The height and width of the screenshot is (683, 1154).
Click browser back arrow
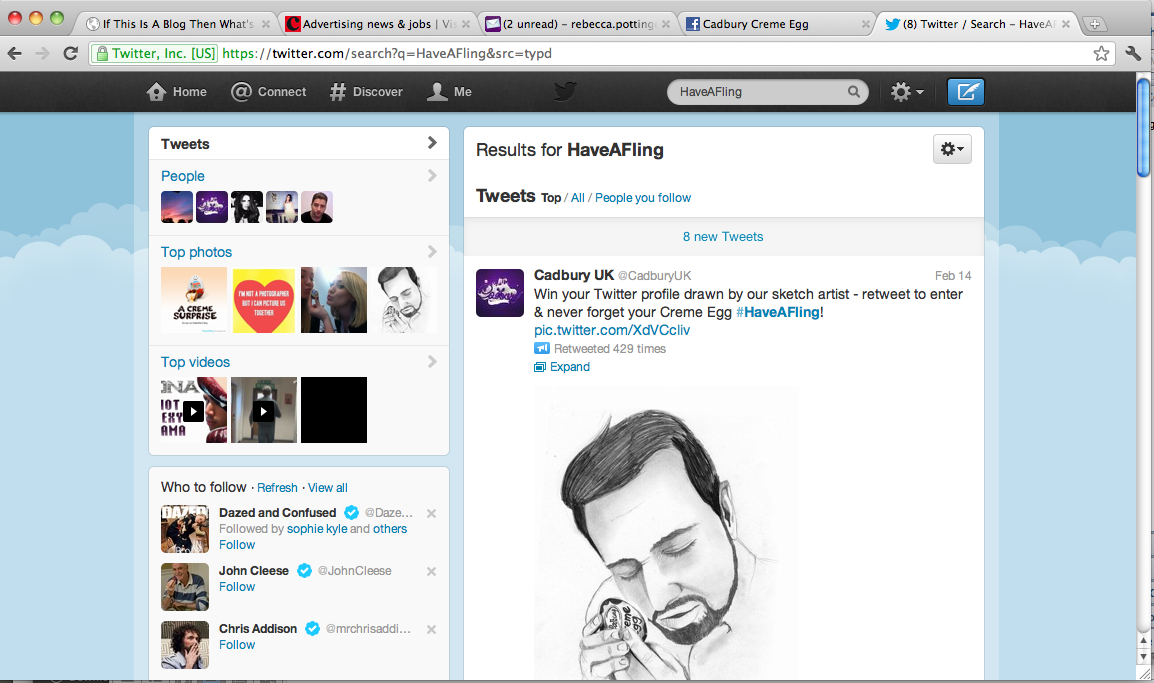15,53
